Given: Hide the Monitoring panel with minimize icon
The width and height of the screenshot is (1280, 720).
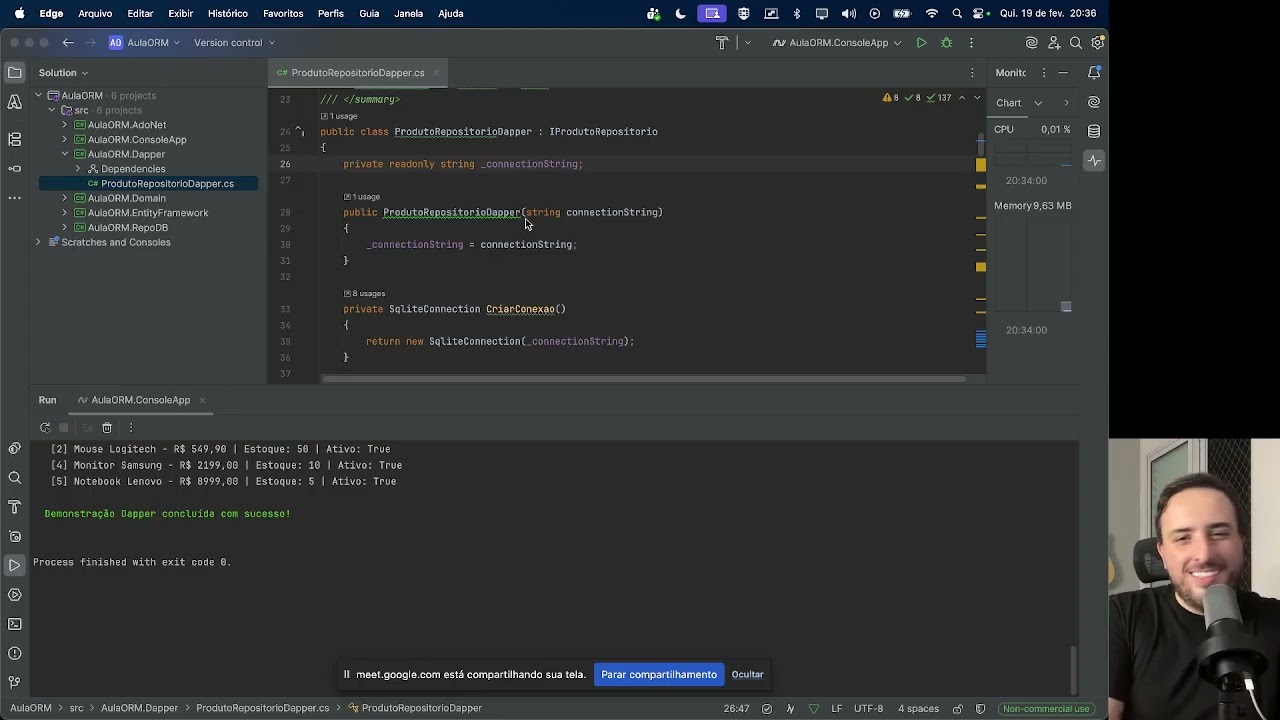Looking at the screenshot, I should click(1063, 73).
